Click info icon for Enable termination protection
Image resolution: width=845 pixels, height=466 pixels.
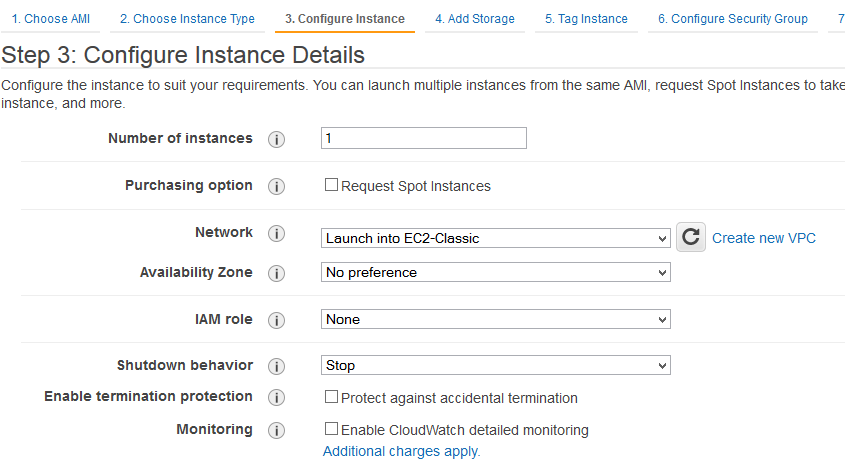277,397
